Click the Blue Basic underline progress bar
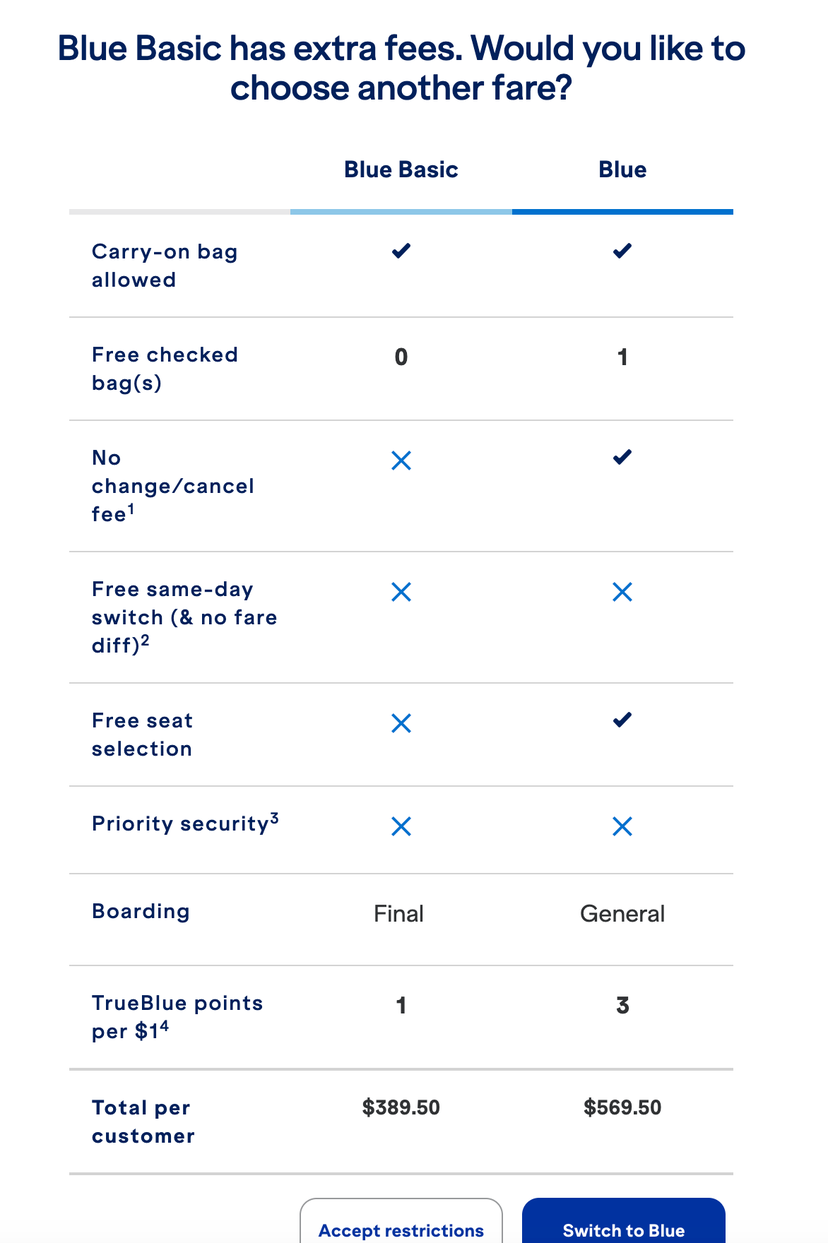 pyautogui.click(x=400, y=211)
